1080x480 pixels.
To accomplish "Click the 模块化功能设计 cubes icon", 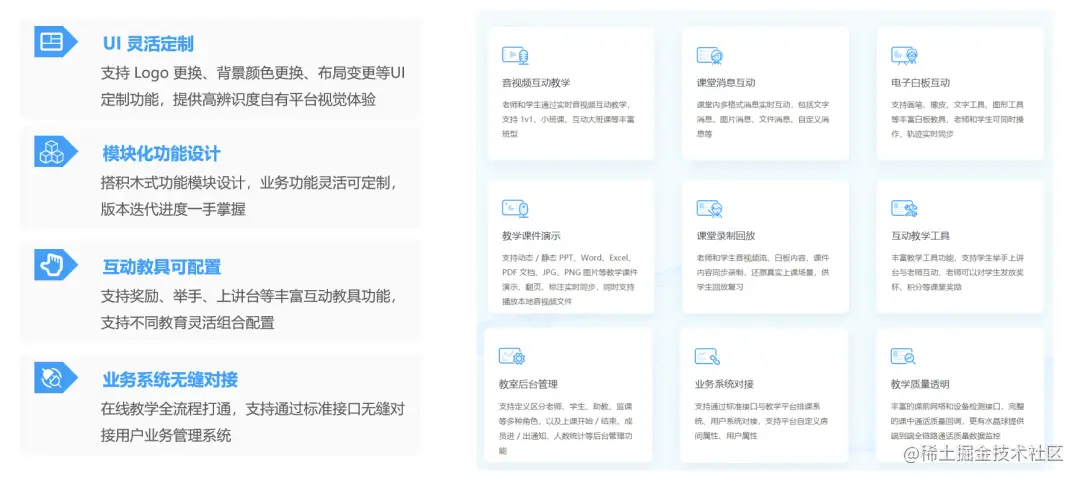I will click(56, 152).
